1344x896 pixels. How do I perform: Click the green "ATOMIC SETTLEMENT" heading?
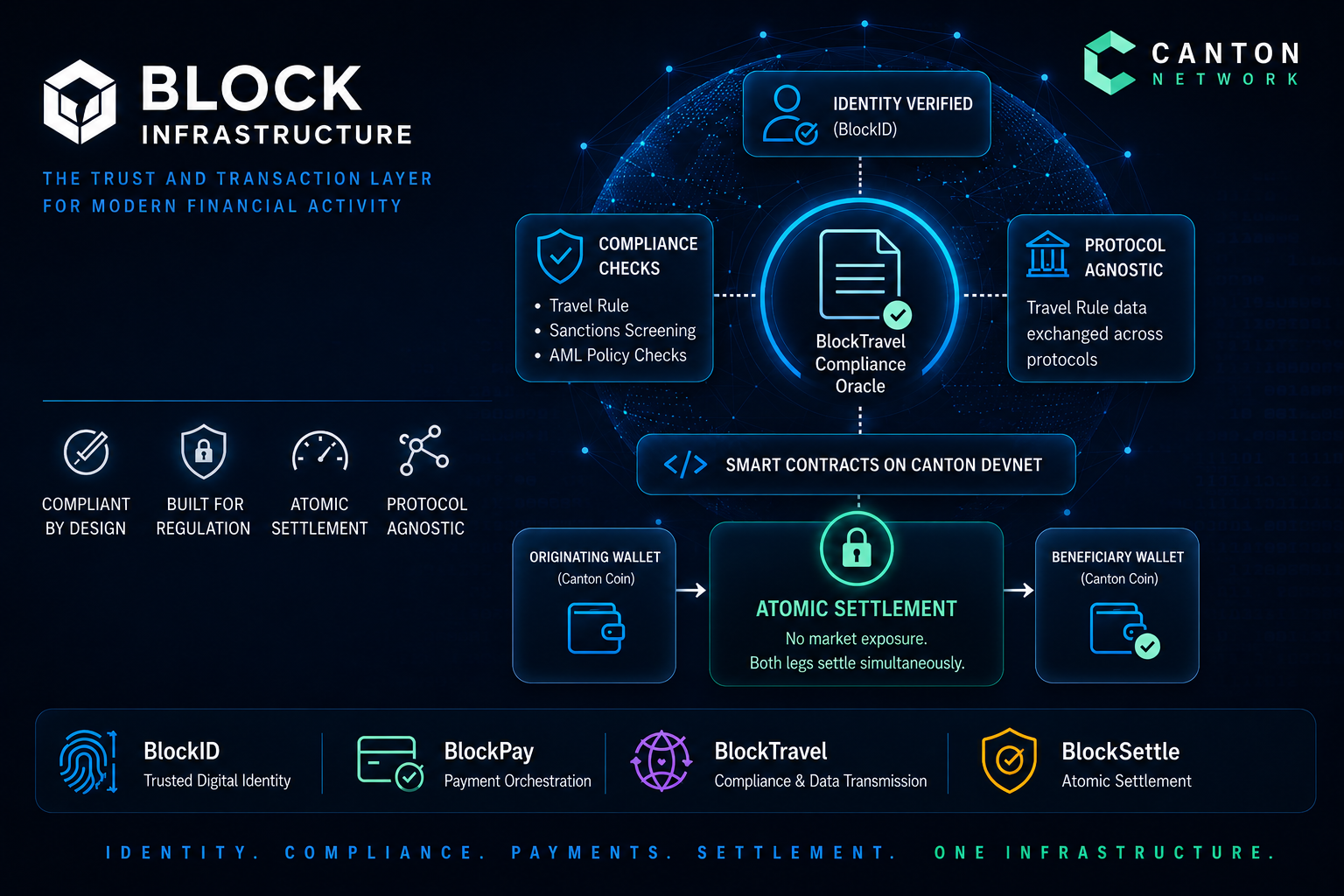tap(857, 609)
